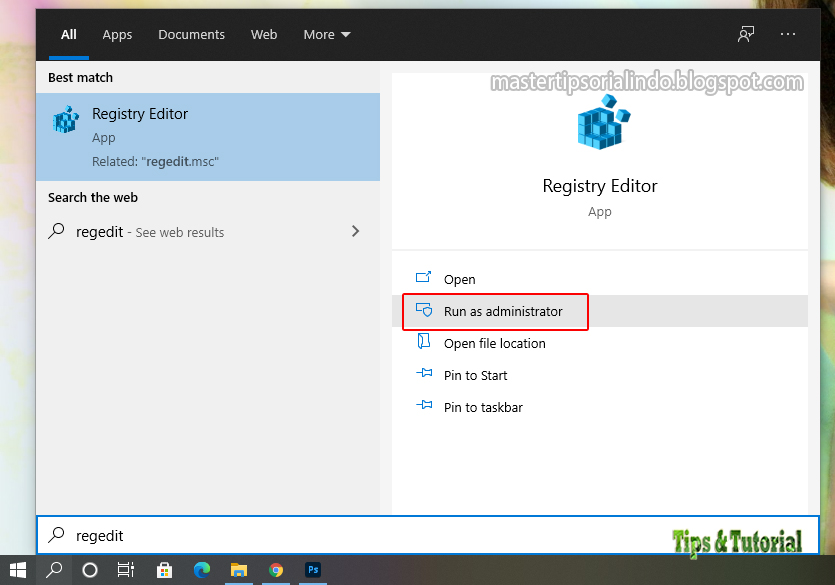Click the Open action icon

click(423, 277)
